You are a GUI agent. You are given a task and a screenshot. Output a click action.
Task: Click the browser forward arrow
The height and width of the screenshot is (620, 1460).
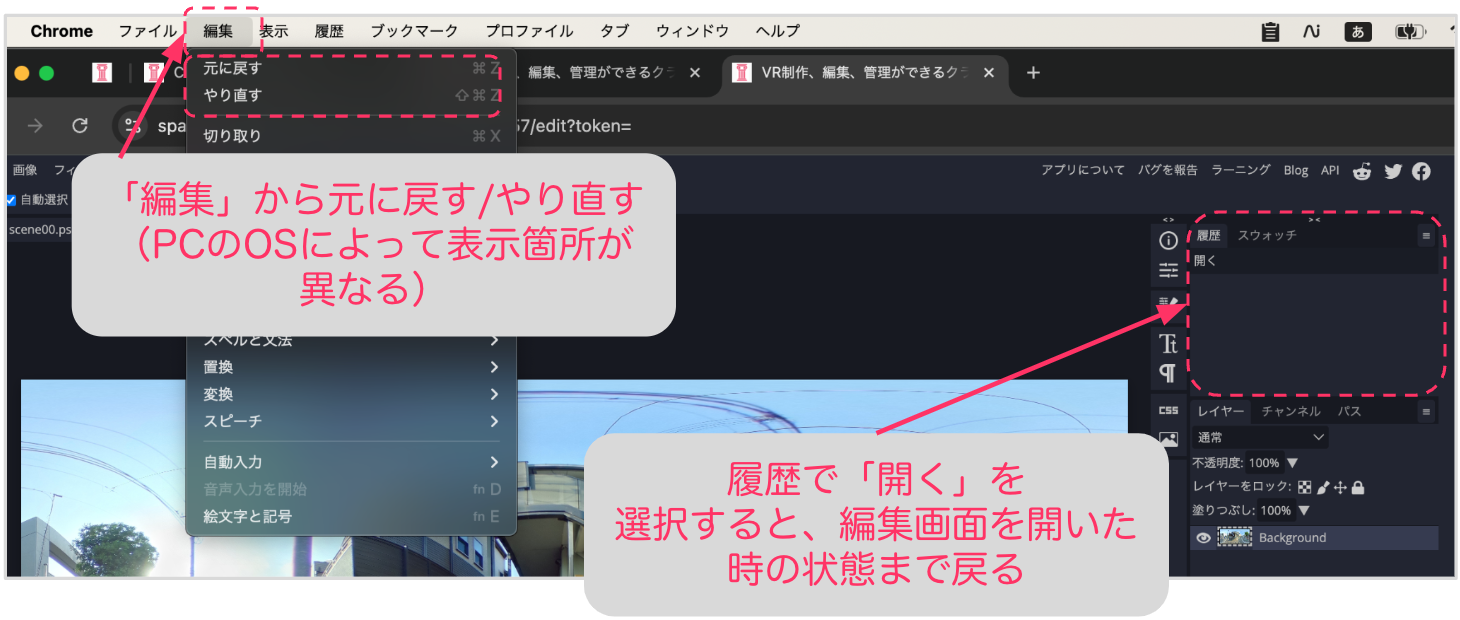(x=35, y=126)
